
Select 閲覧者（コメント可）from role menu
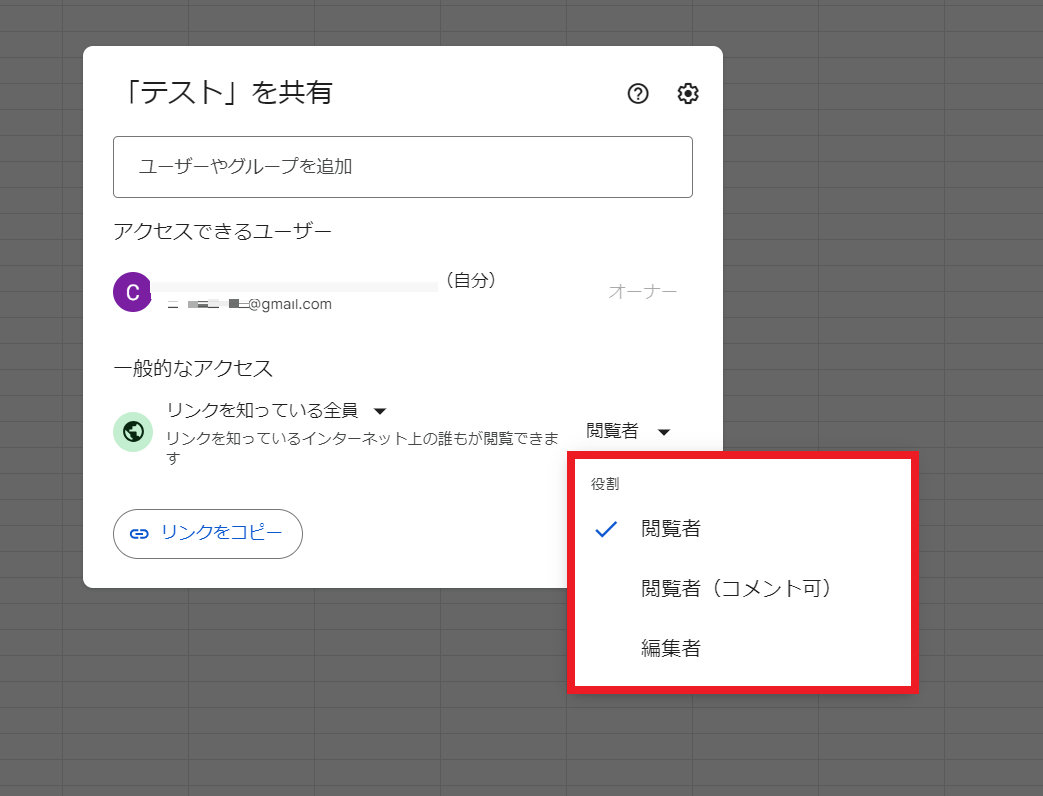(737, 589)
